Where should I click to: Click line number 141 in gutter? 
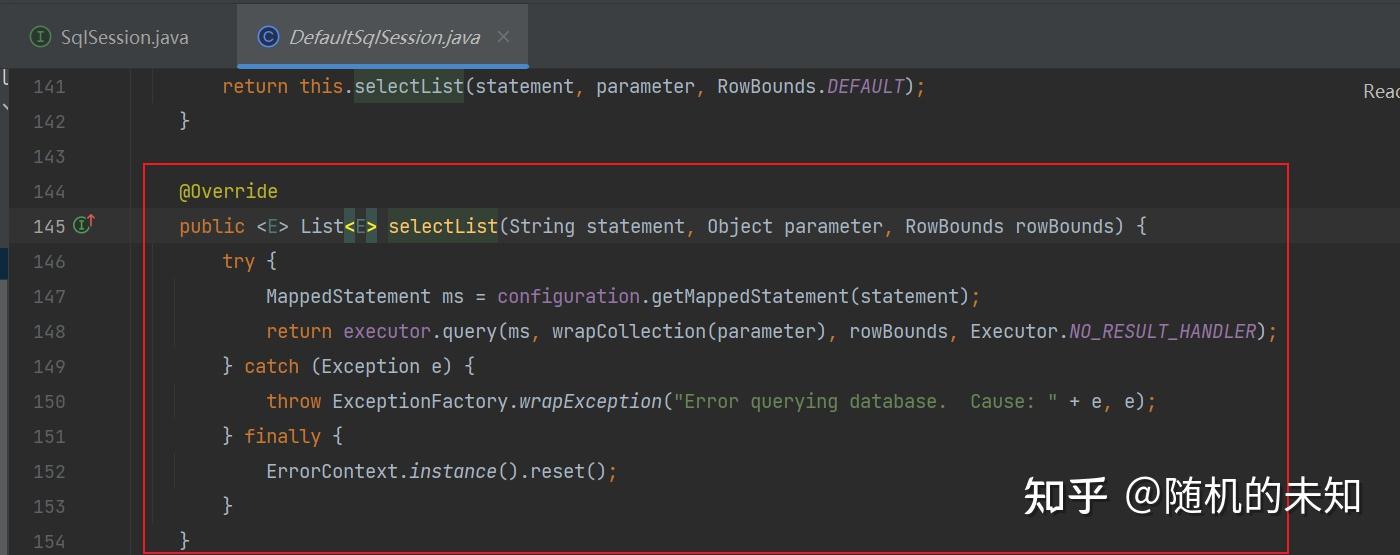[49, 87]
